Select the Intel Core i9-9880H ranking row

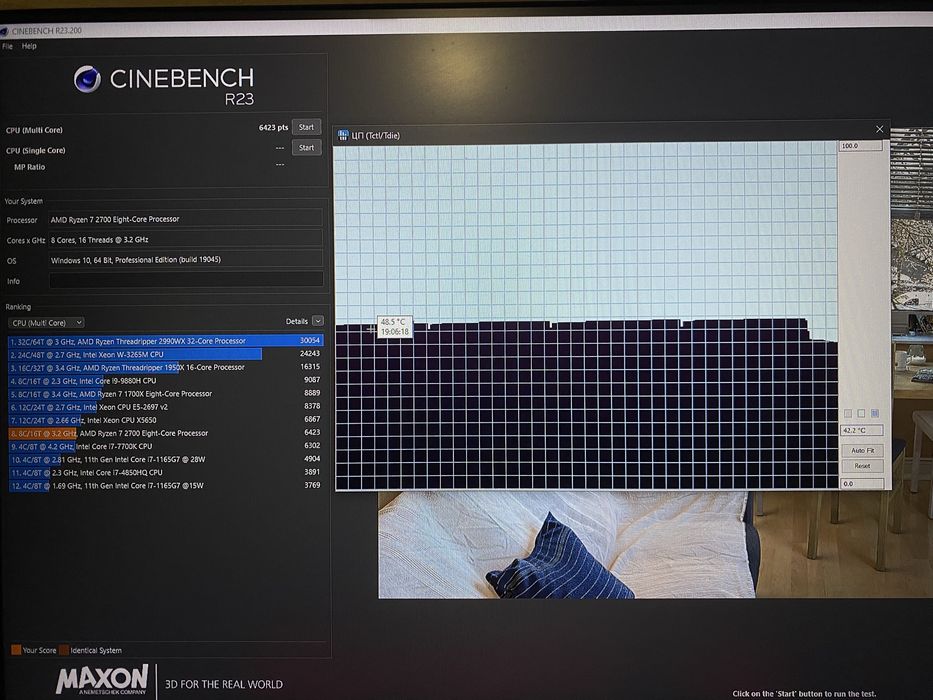[165, 380]
